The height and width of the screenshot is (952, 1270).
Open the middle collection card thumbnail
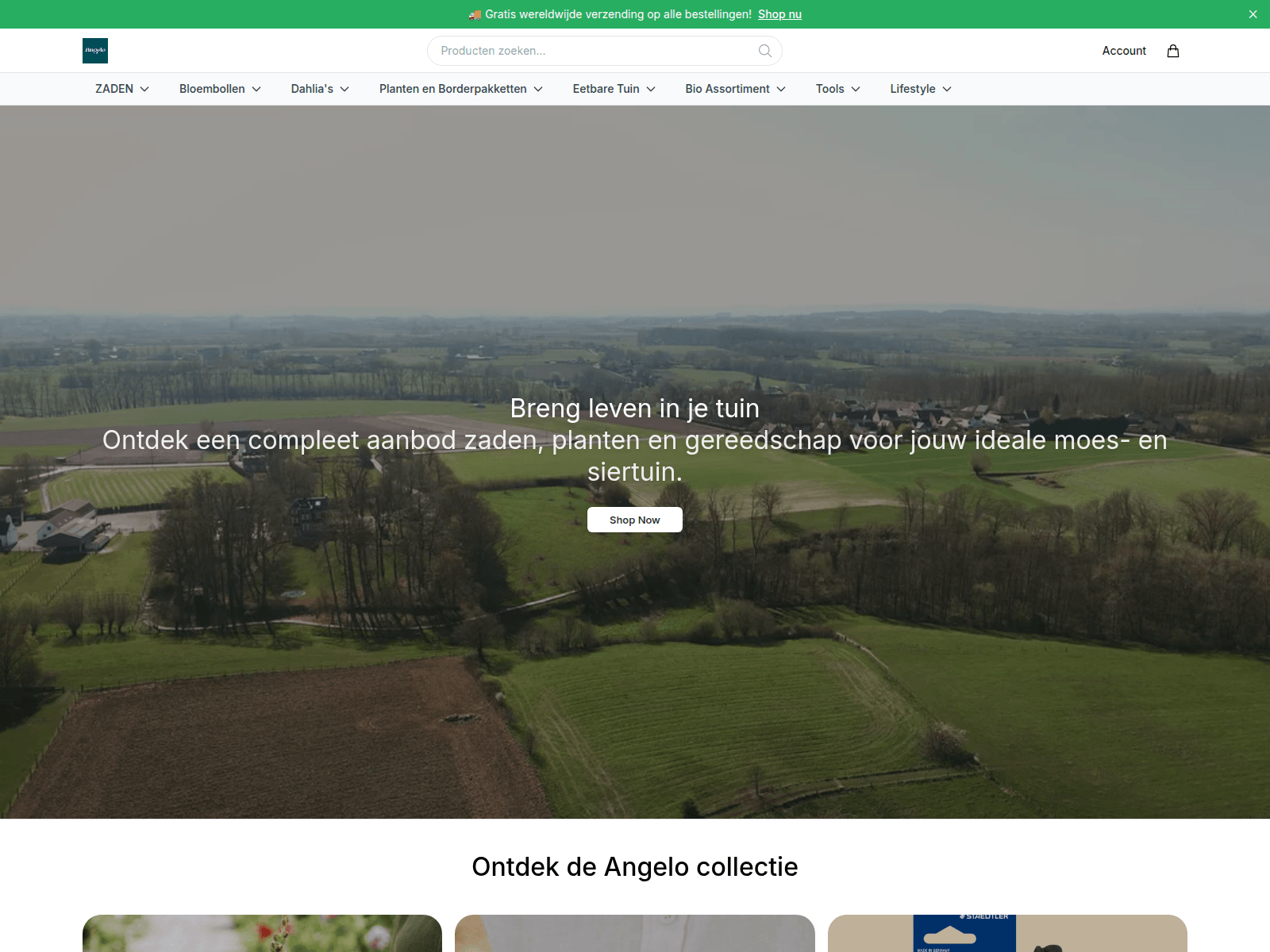[x=635, y=933]
